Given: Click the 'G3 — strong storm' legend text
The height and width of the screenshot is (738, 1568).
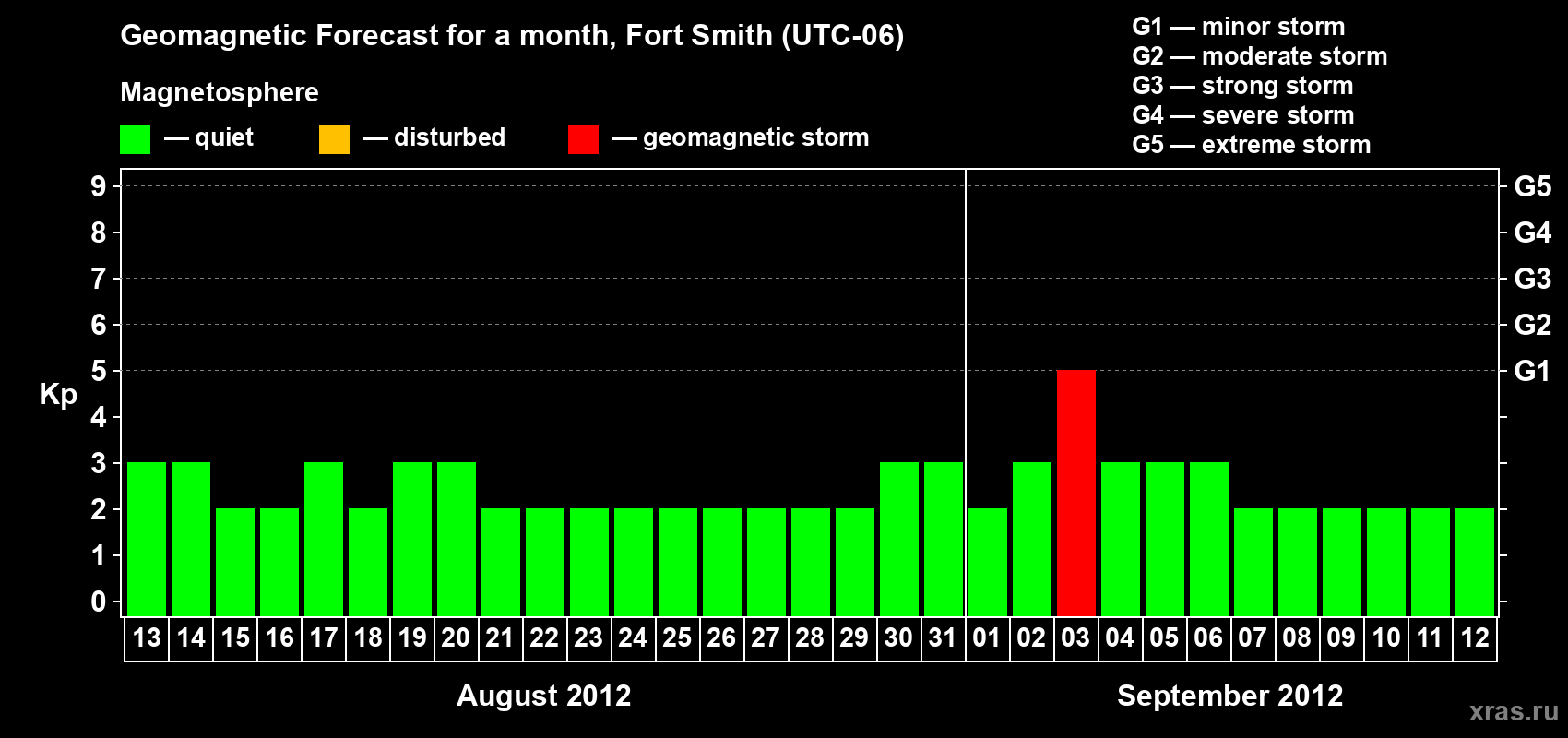Looking at the screenshot, I should pyautogui.click(x=1242, y=86).
